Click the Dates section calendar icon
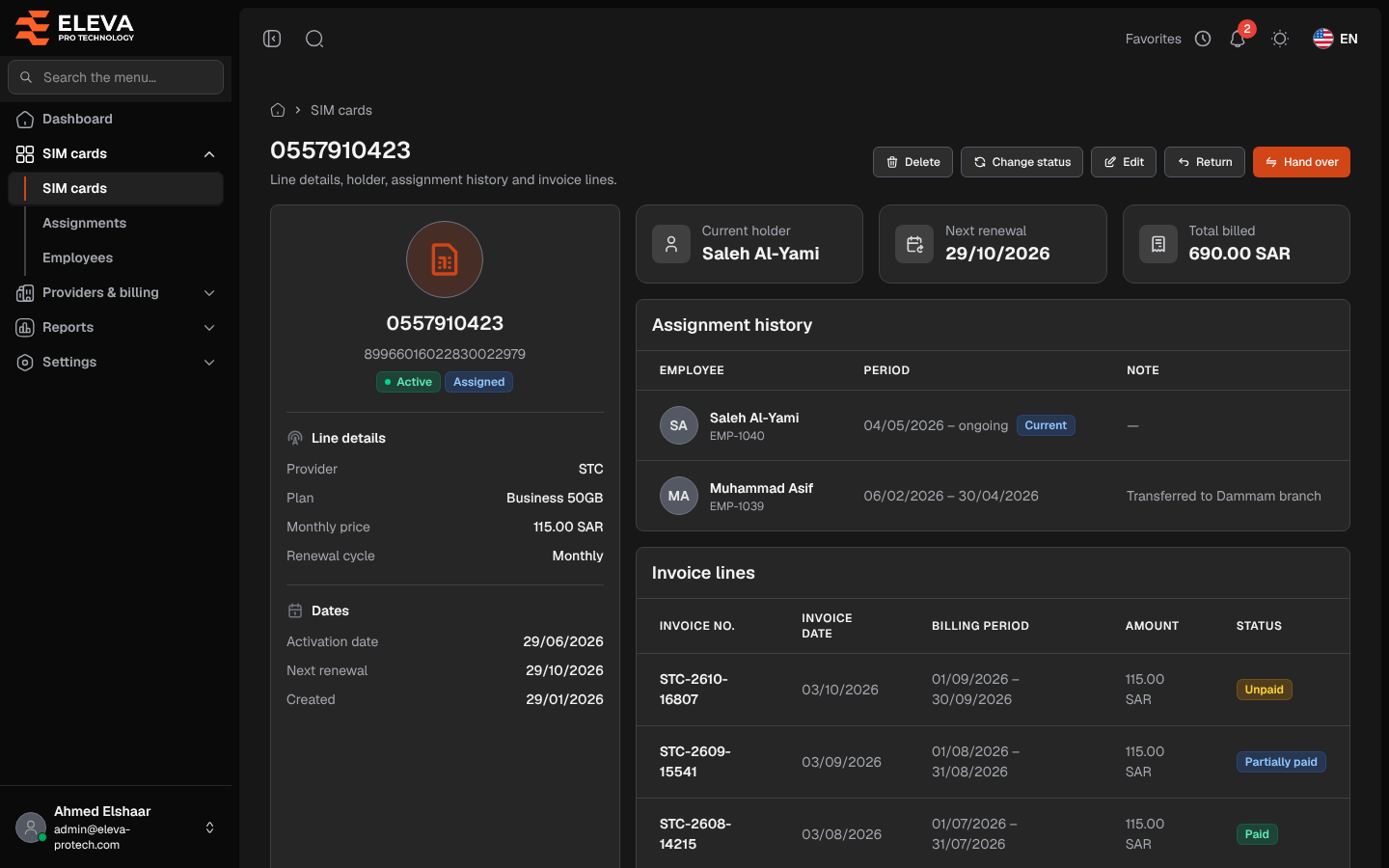 point(295,610)
